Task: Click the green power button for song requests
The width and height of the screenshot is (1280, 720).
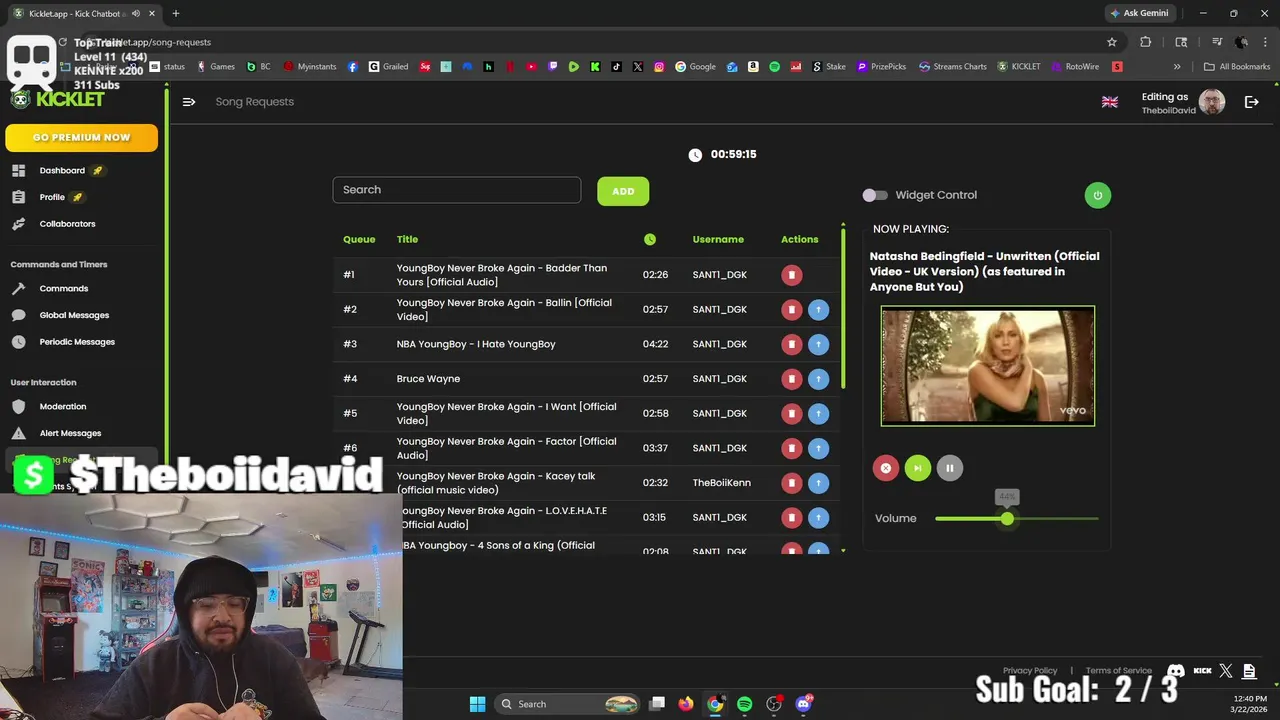Action: pos(1097,195)
